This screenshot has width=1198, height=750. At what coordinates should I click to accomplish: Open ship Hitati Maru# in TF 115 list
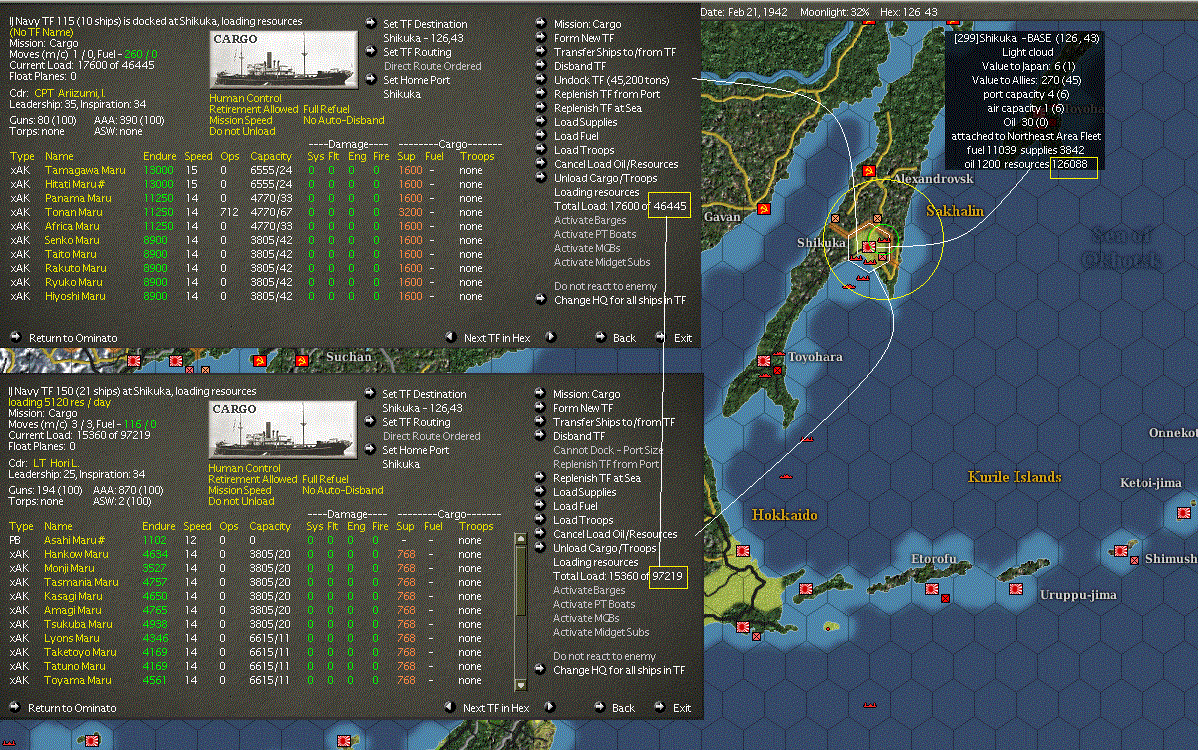click(x=75, y=184)
